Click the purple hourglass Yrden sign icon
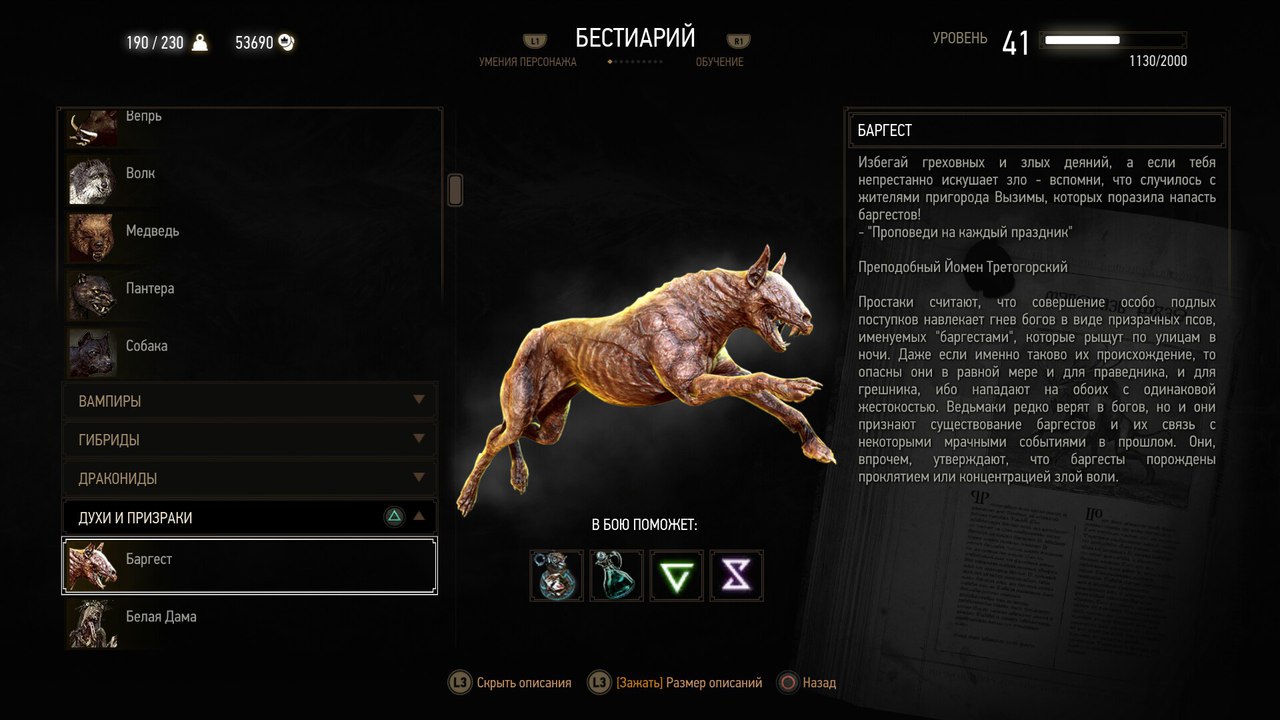 (x=737, y=575)
